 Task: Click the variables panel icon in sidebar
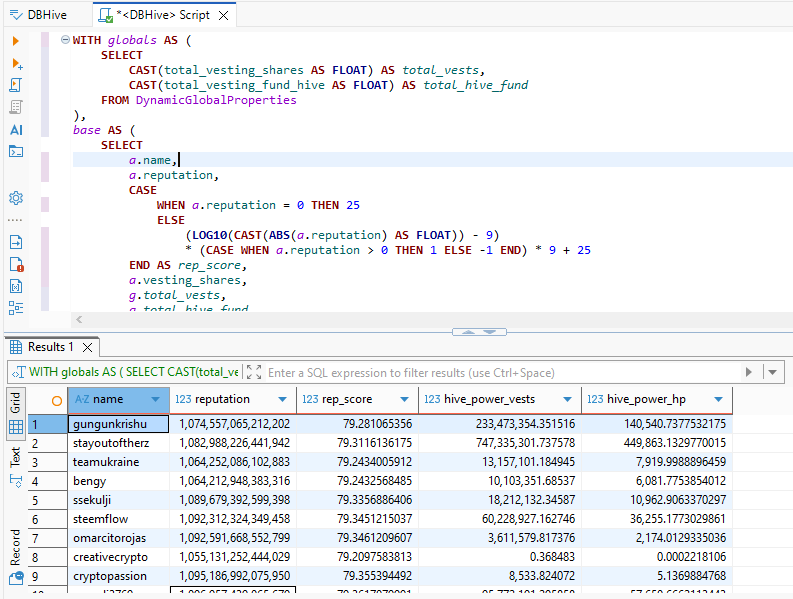pos(16,286)
